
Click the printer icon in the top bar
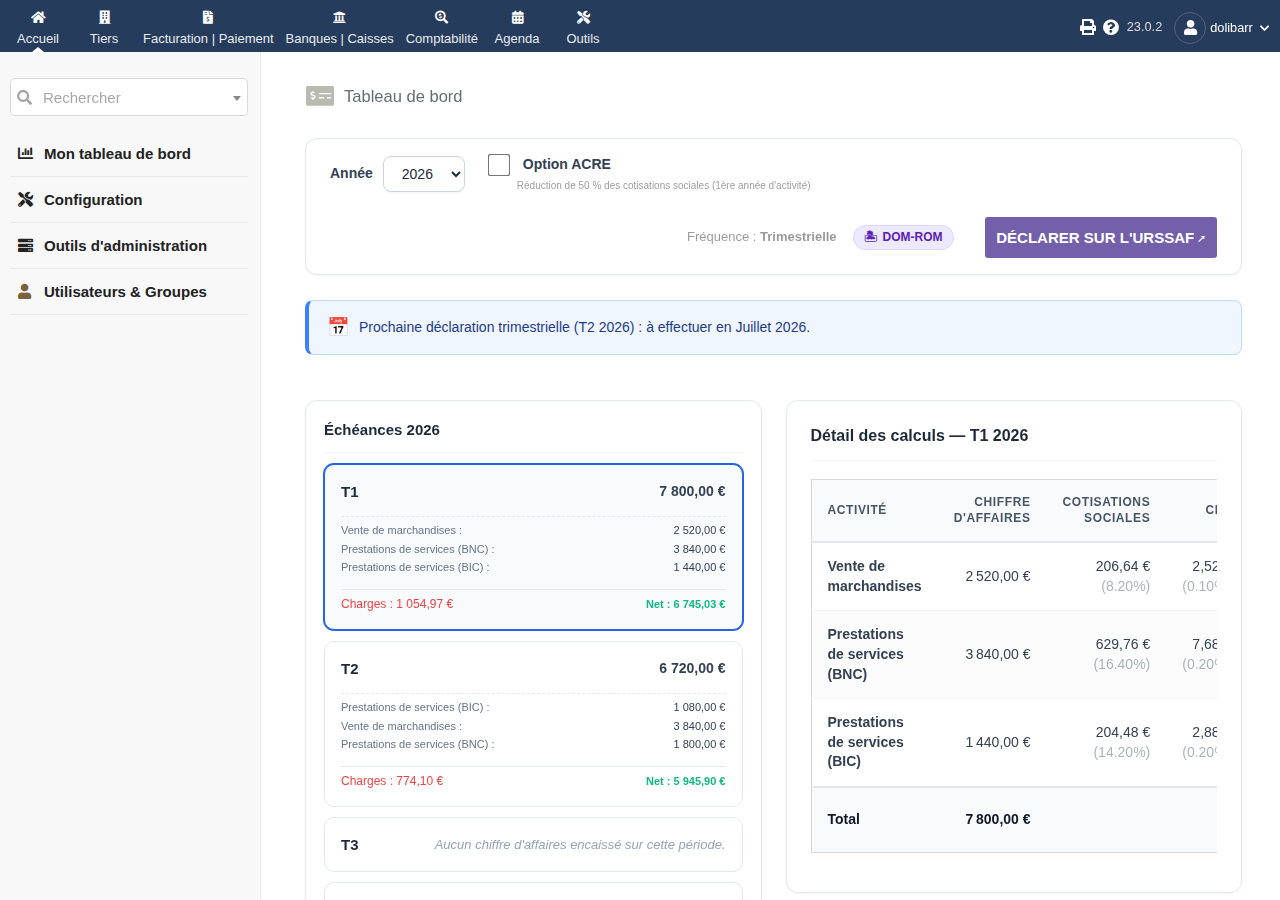(1088, 27)
